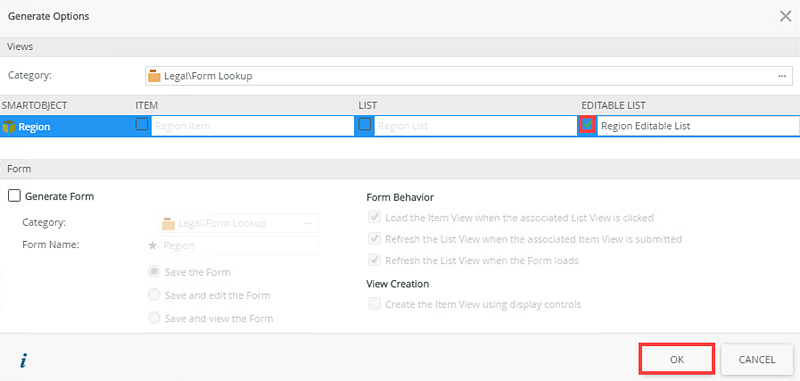800x381 pixels.
Task: Check the Generate Form checkbox
Action: coord(15,196)
